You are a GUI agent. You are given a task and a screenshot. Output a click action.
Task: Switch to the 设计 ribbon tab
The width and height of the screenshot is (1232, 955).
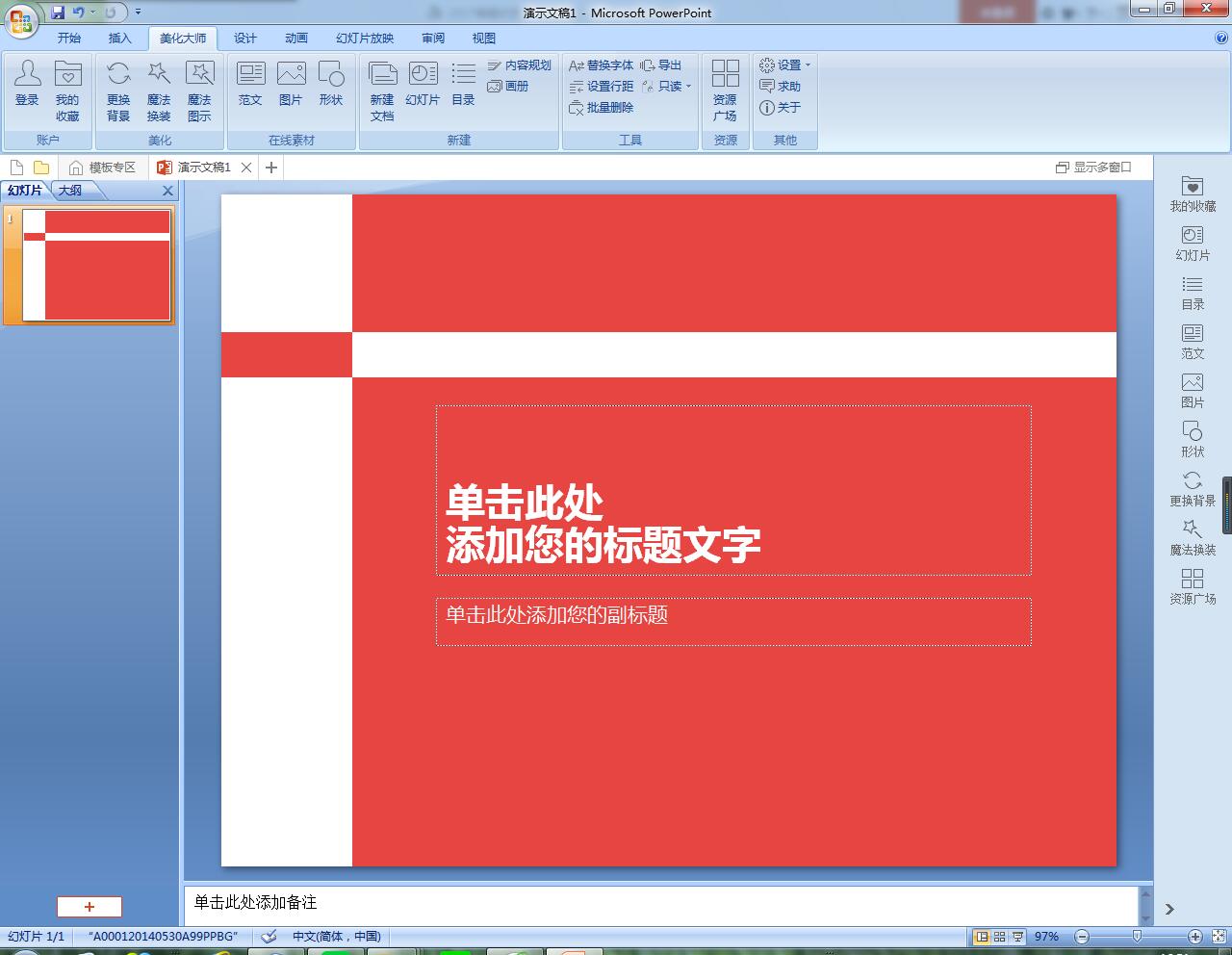pyautogui.click(x=245, y=39)
